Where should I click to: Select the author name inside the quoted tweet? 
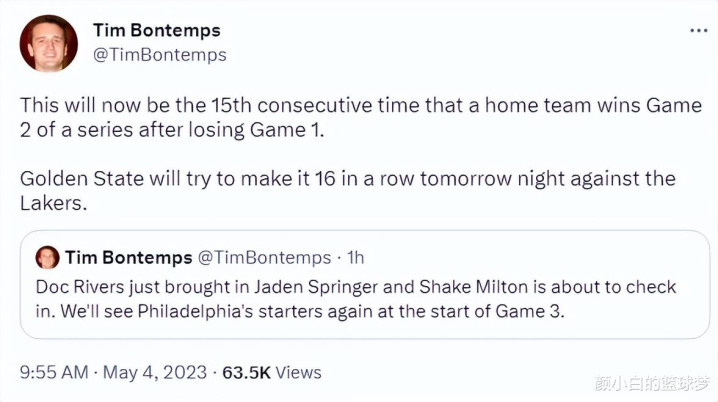click(x=128, y=258)
